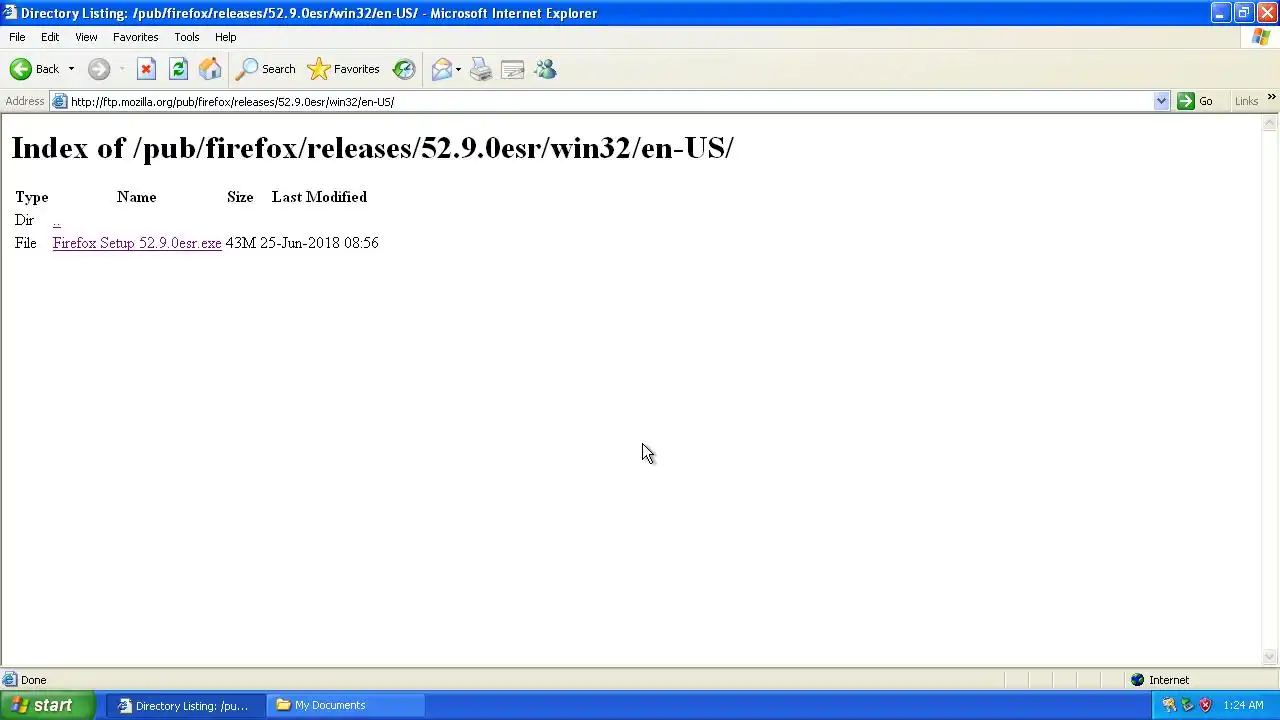This screenshot has height=720, width=1280.
Task: Expand the Address bar history dropdown
Action: 1161,101
